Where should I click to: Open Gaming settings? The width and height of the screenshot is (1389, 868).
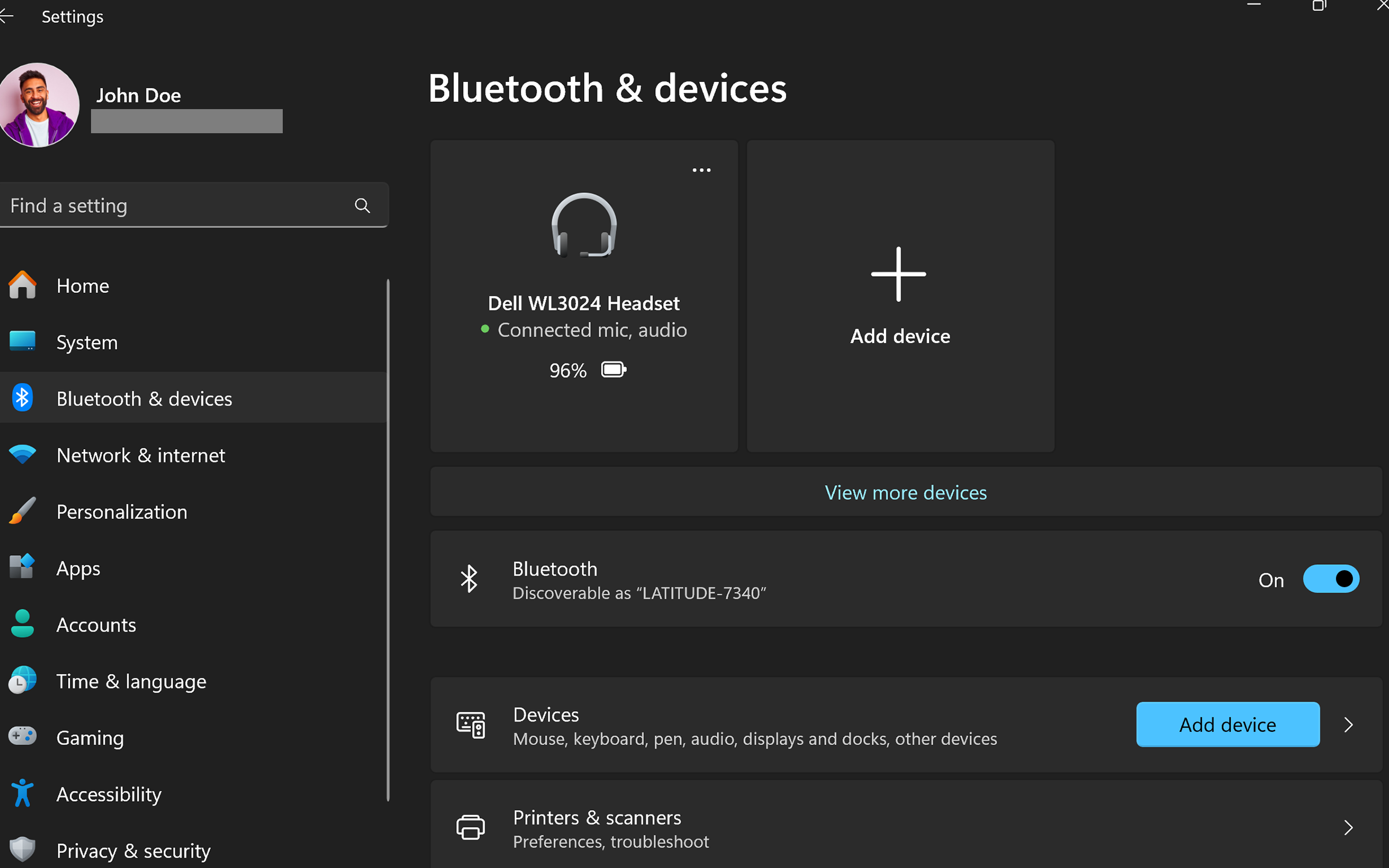(x=193, y=738)
